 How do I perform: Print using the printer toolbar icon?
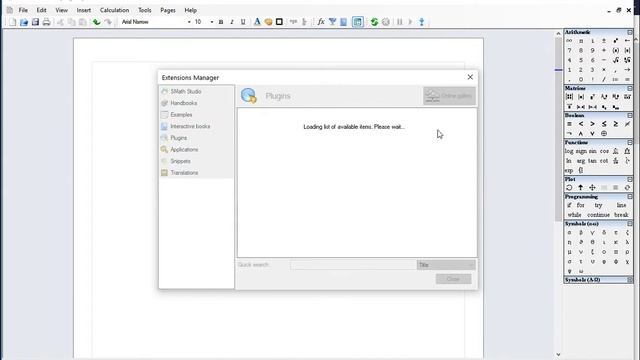pyautogui.click(x=46, y=22)
